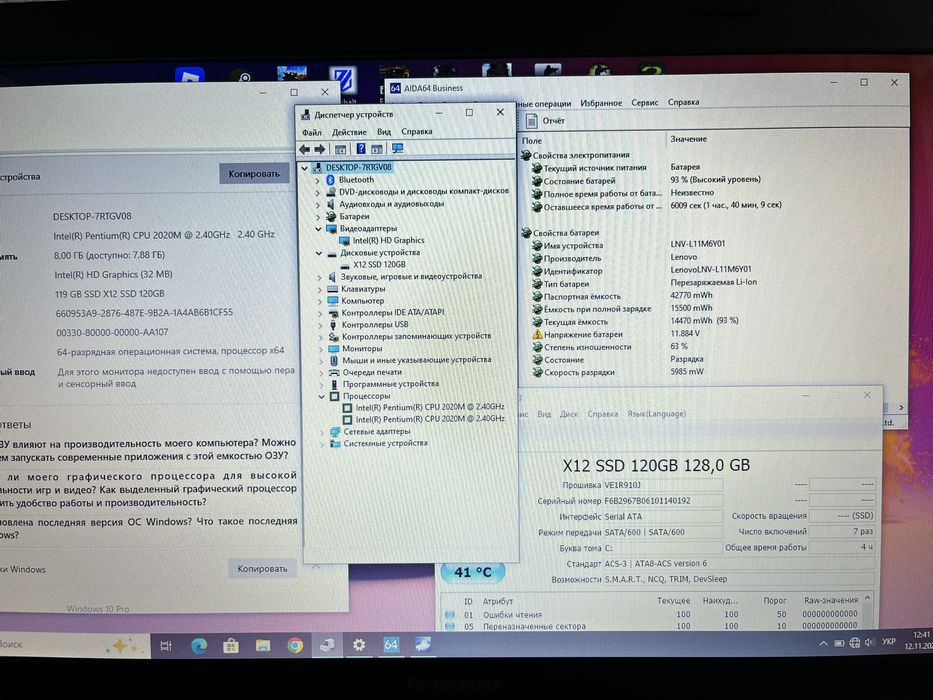Expand the Клавиатуры node
933x700 pixels.
coord(320,289)
